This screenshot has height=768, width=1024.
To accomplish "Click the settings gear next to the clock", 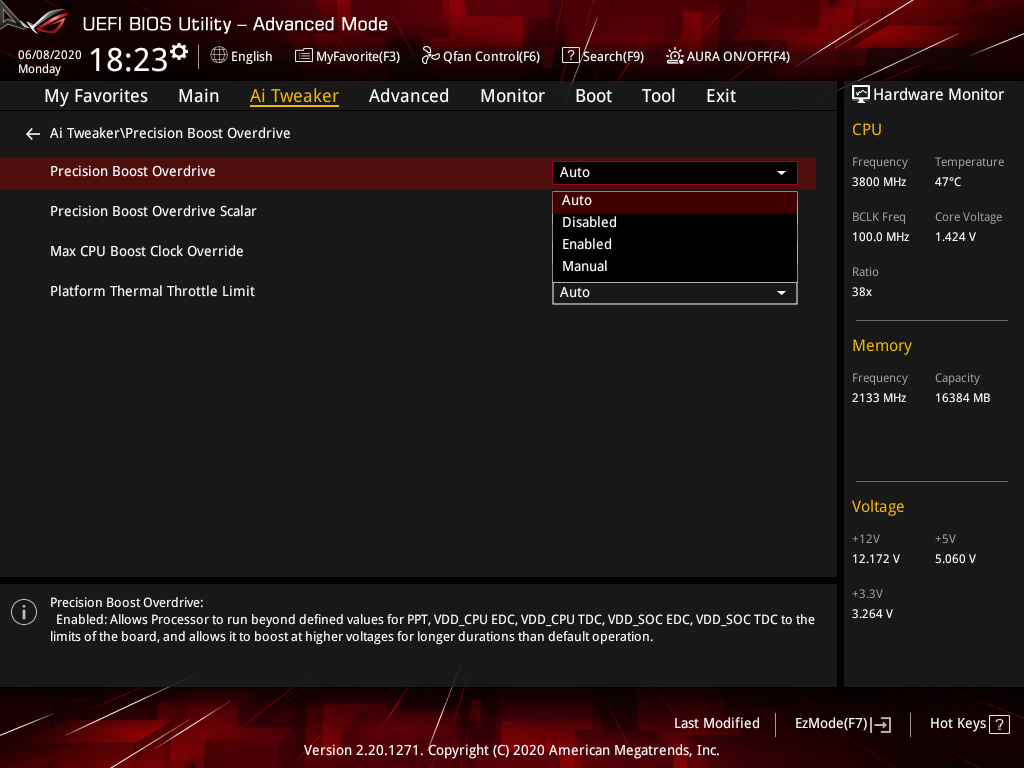I will pos(179,52).
